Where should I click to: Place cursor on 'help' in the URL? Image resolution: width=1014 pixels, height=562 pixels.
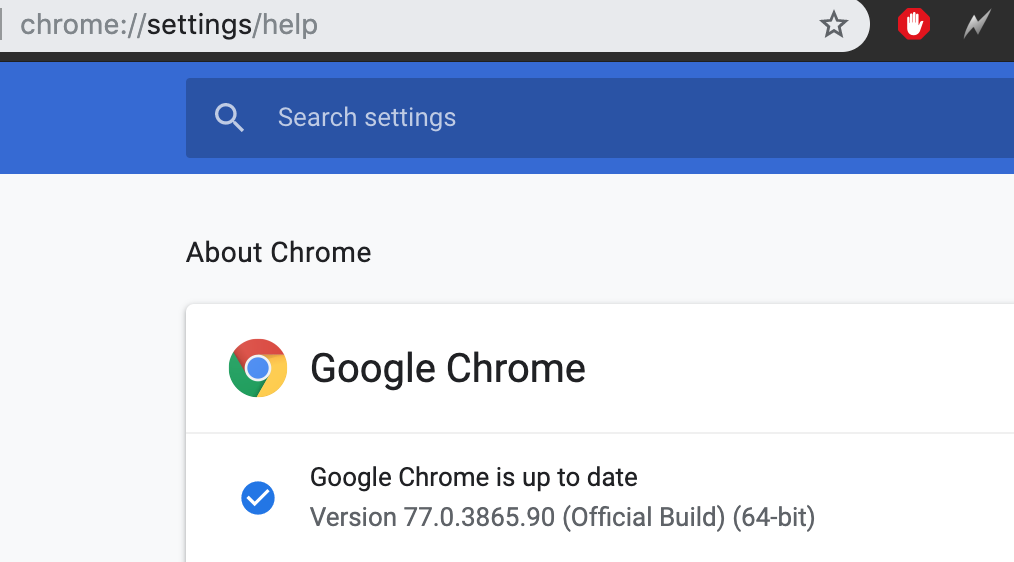(x=289, y=25)
